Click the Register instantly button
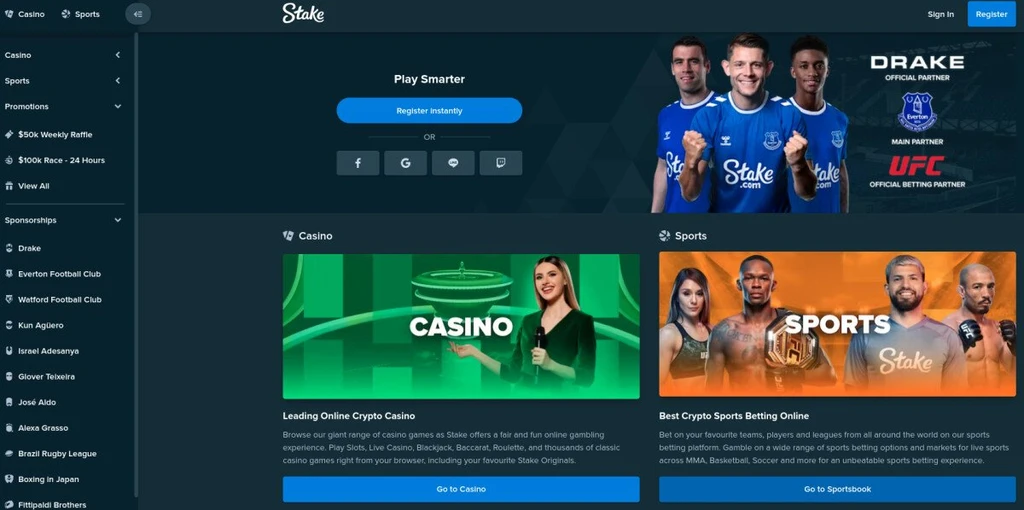The height and width of the screenshot is (510, 1024). click(429, 111)
